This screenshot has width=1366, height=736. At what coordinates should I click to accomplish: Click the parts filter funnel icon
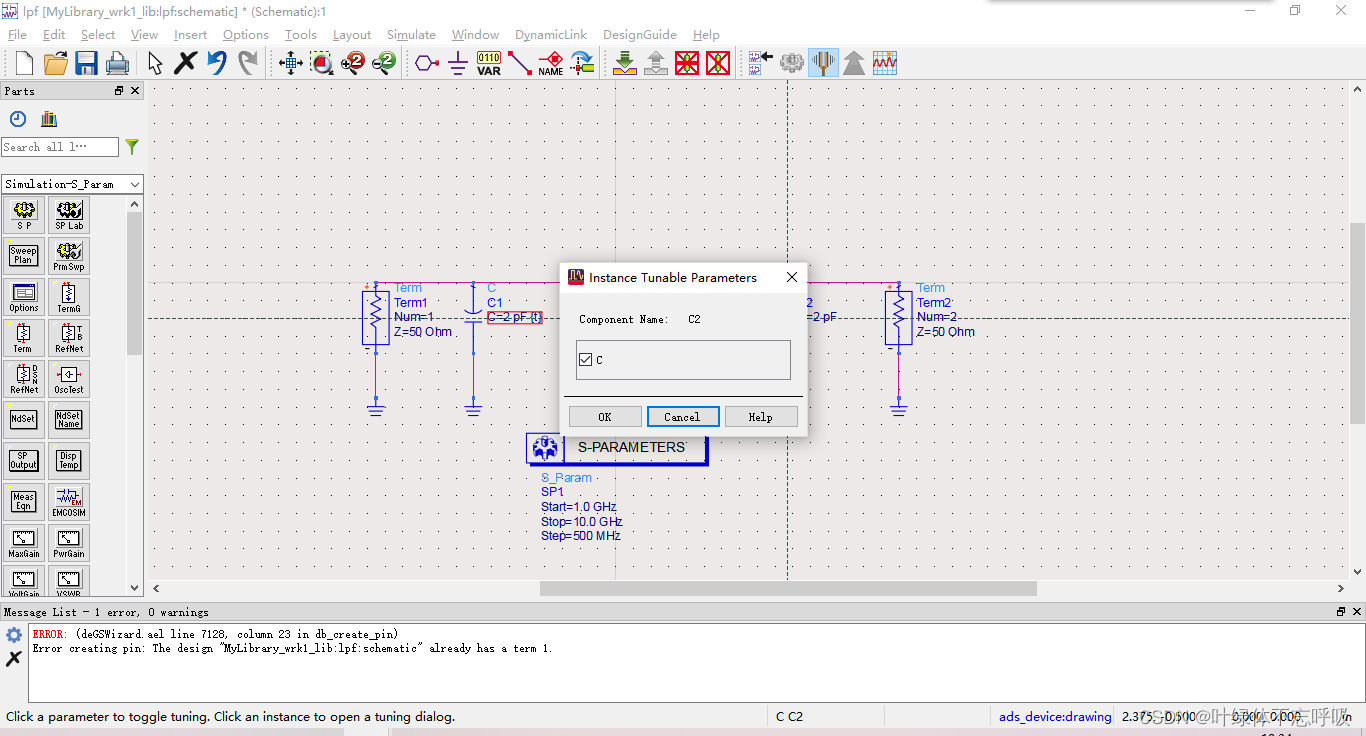pos(132,147)
